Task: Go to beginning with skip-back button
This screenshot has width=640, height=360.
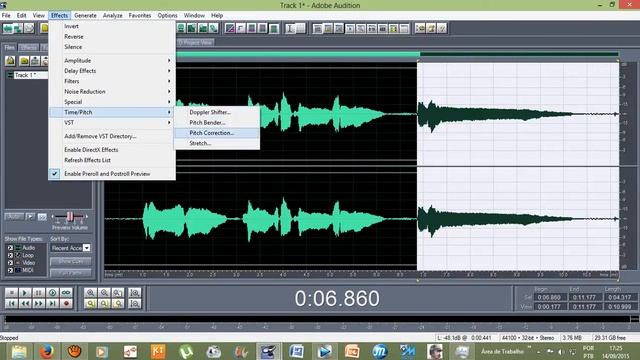Action: (x=11, y=304)
